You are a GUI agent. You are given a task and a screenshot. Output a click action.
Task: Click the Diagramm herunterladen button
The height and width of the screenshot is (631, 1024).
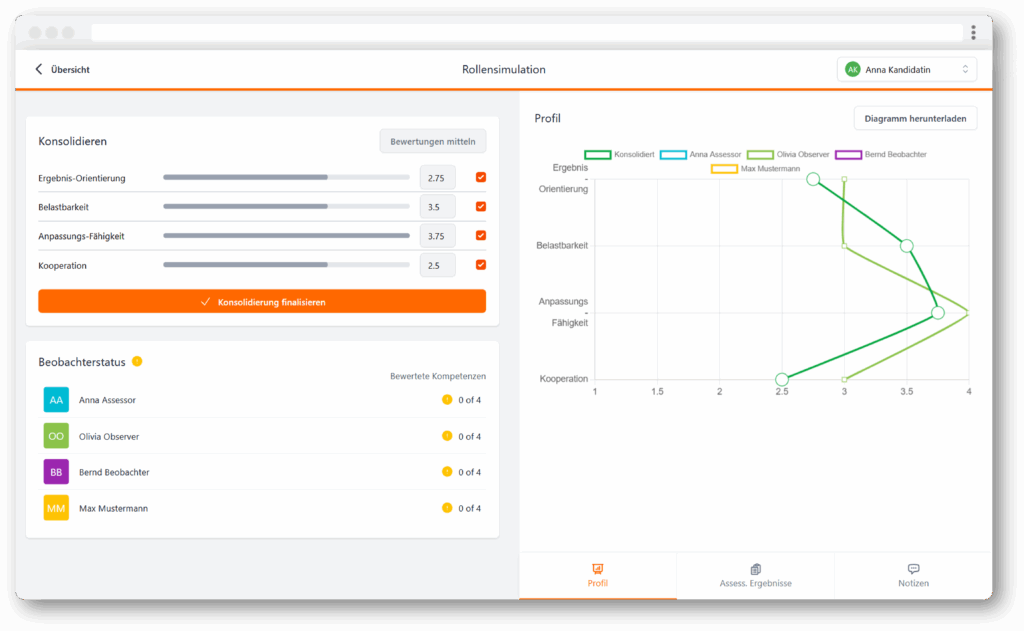915,117
